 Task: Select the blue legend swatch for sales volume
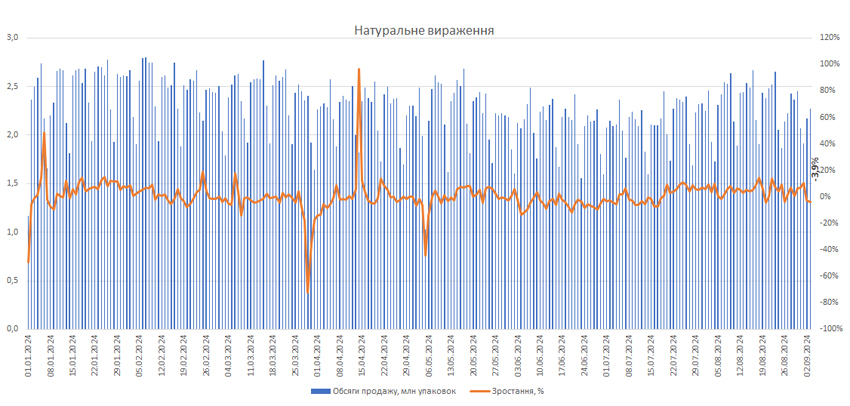click(319, 391)
